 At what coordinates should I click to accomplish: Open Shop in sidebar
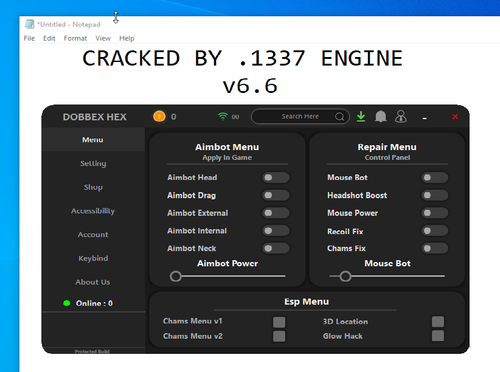[x=93, y=187]
